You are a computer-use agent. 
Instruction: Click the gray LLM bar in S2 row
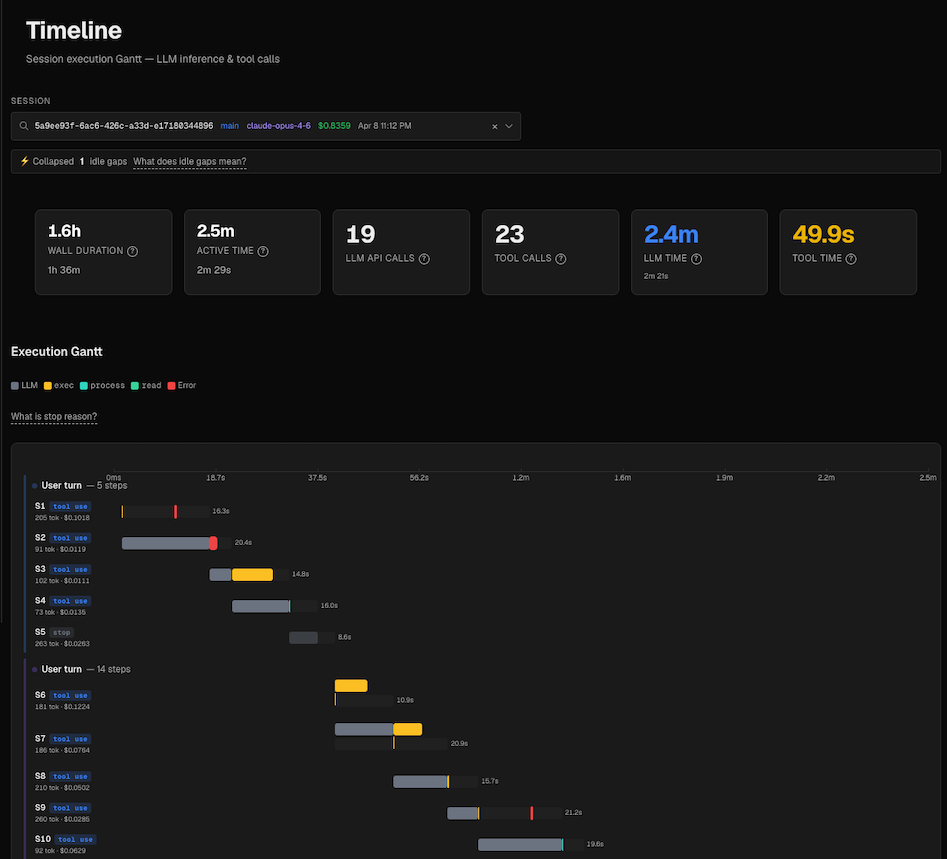click(x=165, y=543)
